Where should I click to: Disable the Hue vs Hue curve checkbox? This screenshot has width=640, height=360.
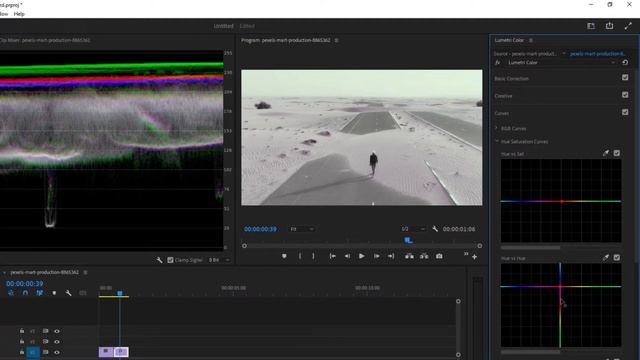coord(617,258)
